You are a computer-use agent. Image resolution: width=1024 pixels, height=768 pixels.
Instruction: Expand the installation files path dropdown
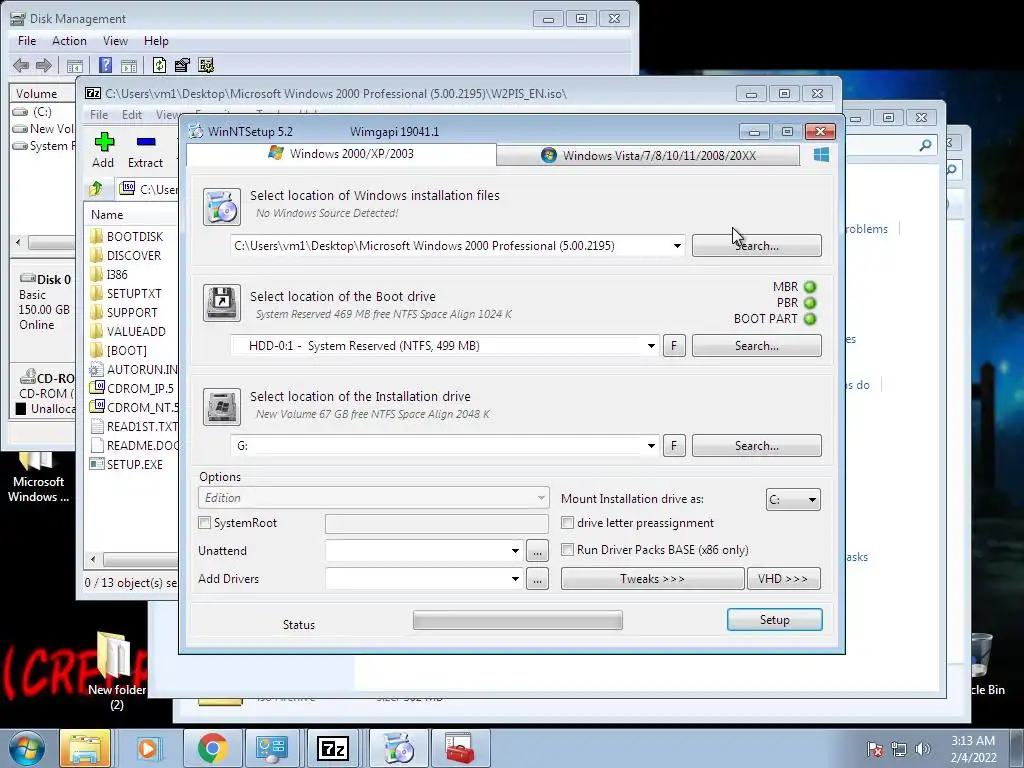677,246
